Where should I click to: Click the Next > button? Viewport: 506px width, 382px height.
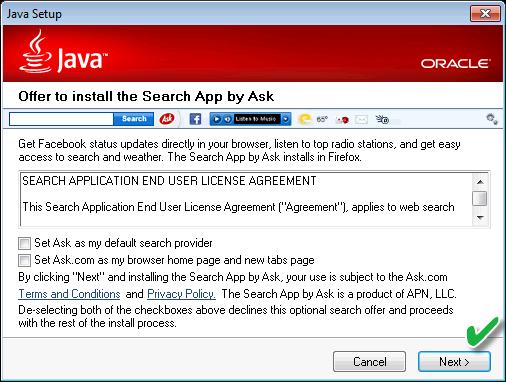[454, 362]
